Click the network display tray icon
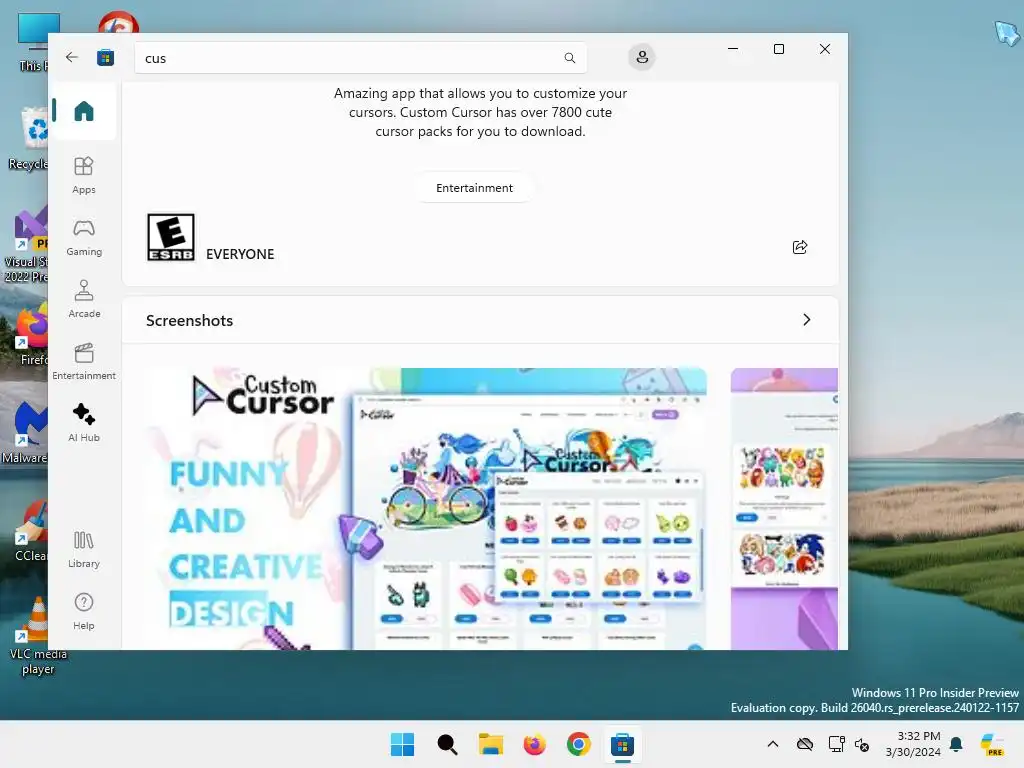This screenshot has height=768, width=1024. (836, 744)
